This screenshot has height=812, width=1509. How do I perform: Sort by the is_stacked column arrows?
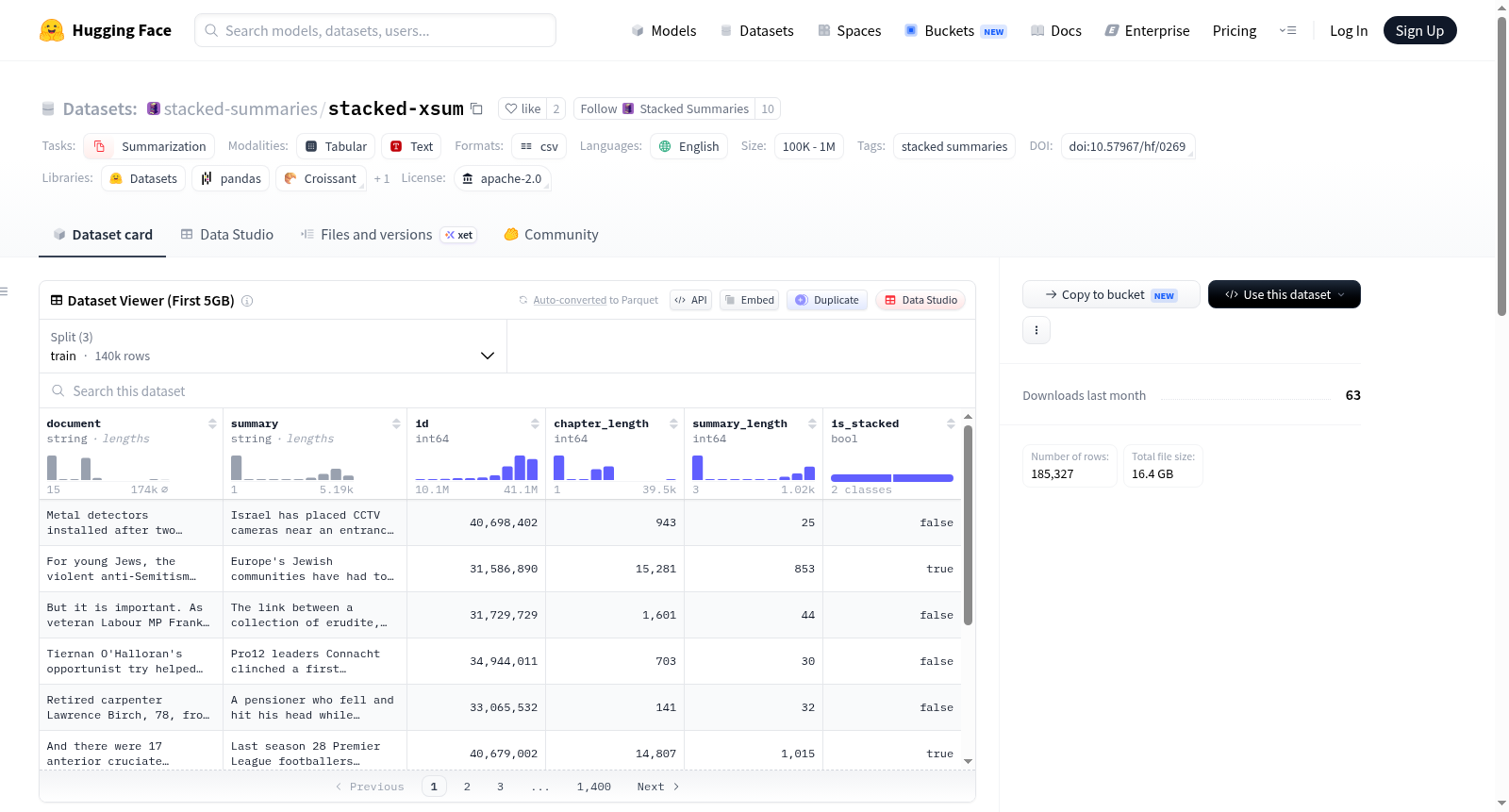pos(951,423)
